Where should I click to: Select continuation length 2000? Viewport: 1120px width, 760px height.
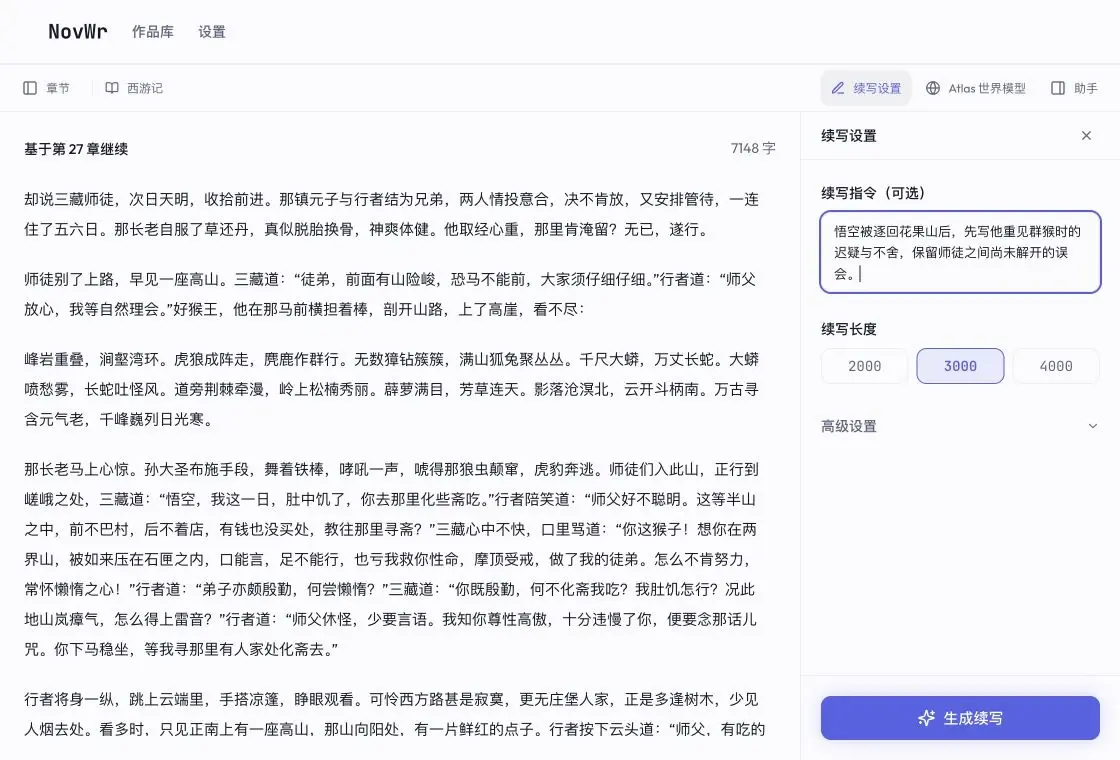pyautogui.click(x=864, y=366)
